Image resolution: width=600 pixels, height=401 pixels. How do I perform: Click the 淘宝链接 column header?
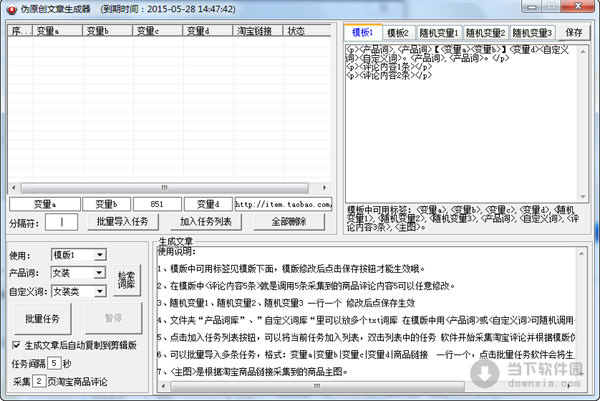(x=258, y=31)
